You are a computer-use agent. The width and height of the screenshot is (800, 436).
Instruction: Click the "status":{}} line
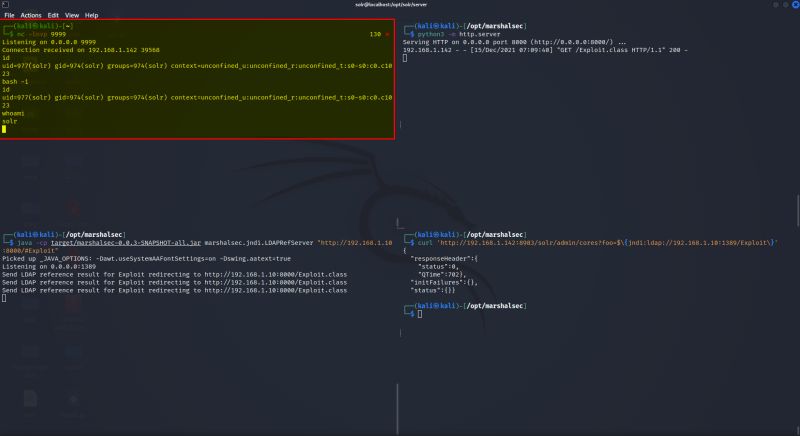(432, 290)
